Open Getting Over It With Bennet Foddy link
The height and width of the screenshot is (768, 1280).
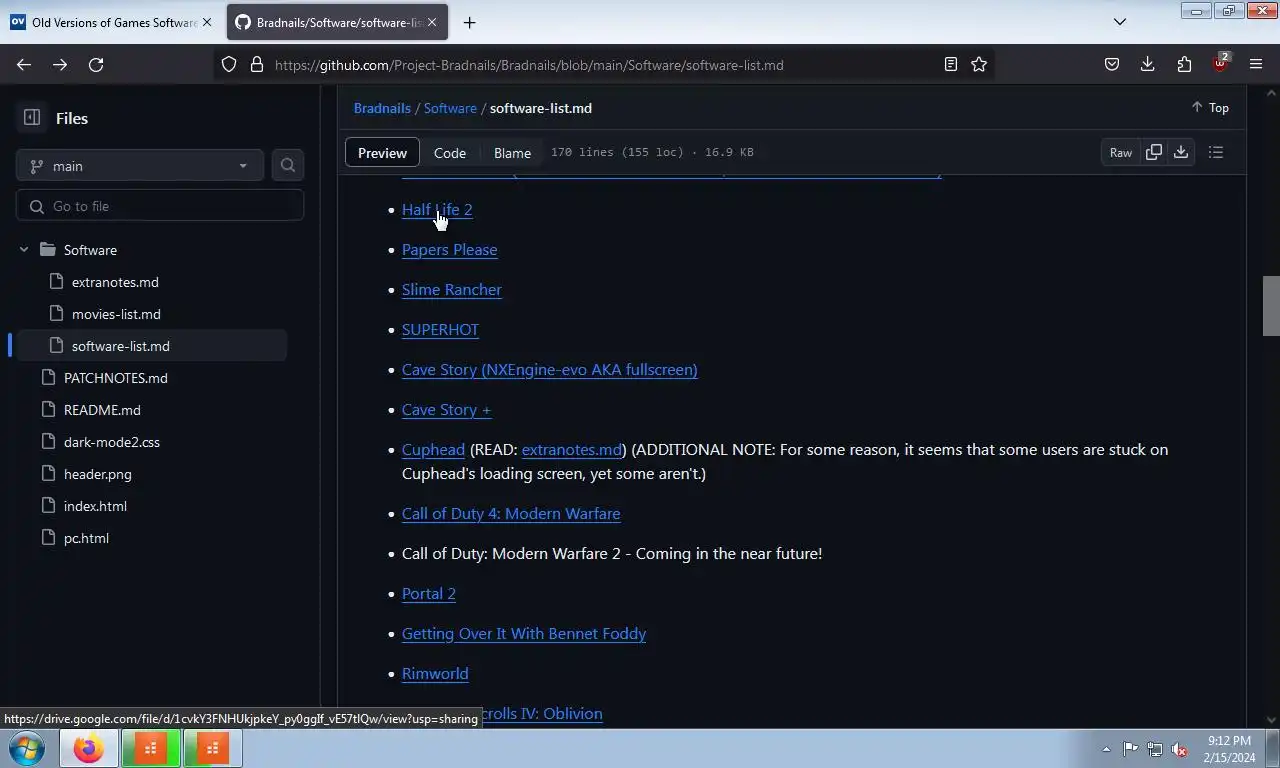tap(524, 634)
